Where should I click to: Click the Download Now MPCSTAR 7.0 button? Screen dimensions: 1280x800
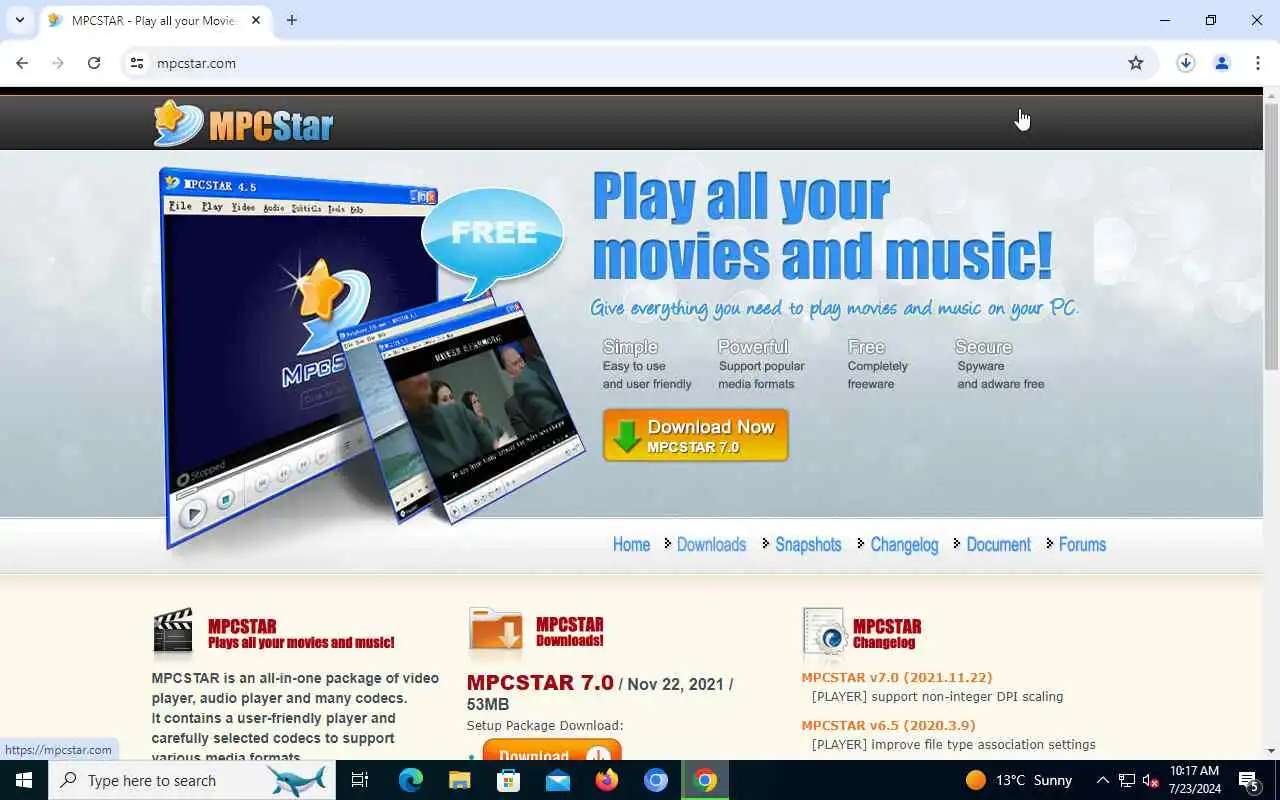click(x=696, y=435)
